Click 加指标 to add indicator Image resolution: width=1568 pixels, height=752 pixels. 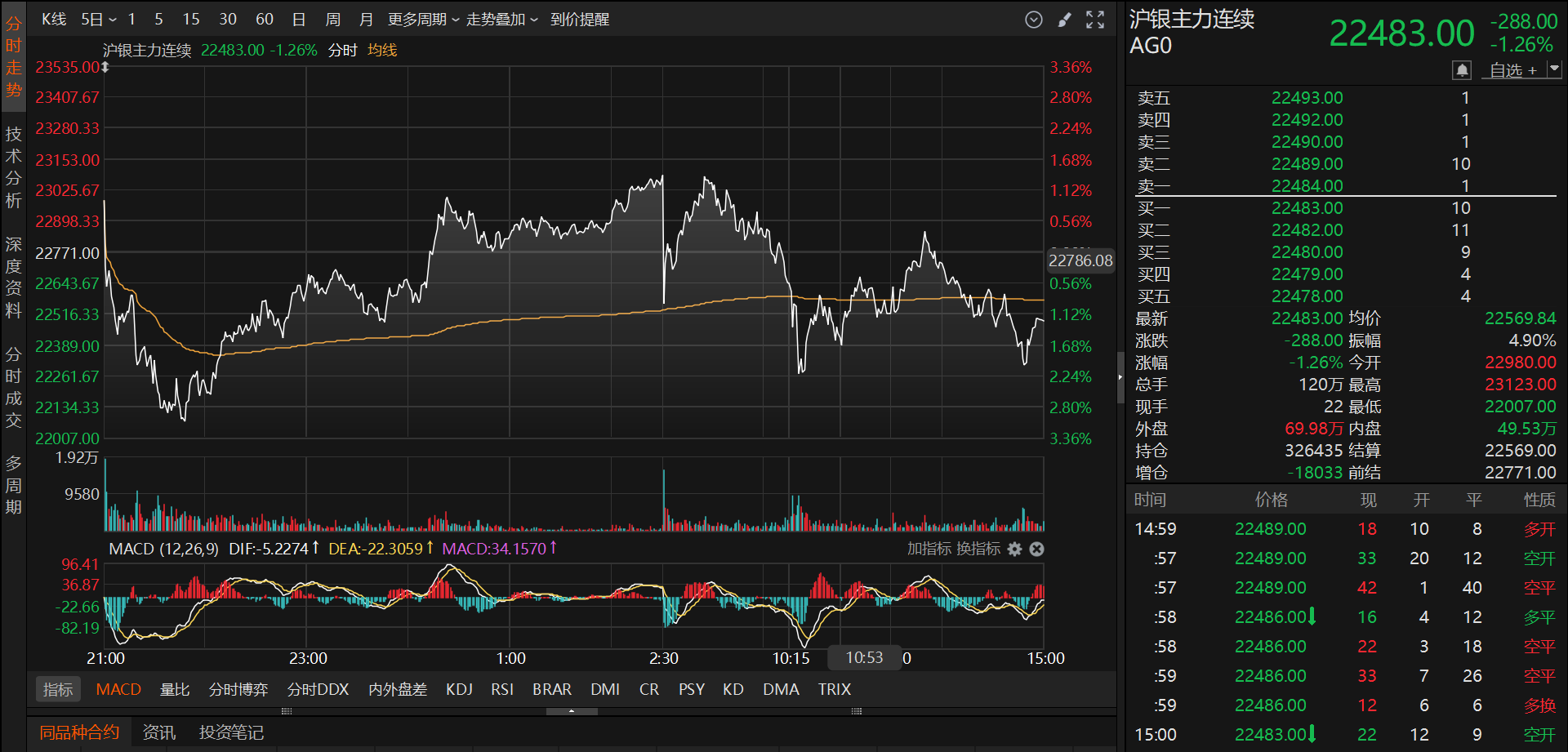point(930,549)
